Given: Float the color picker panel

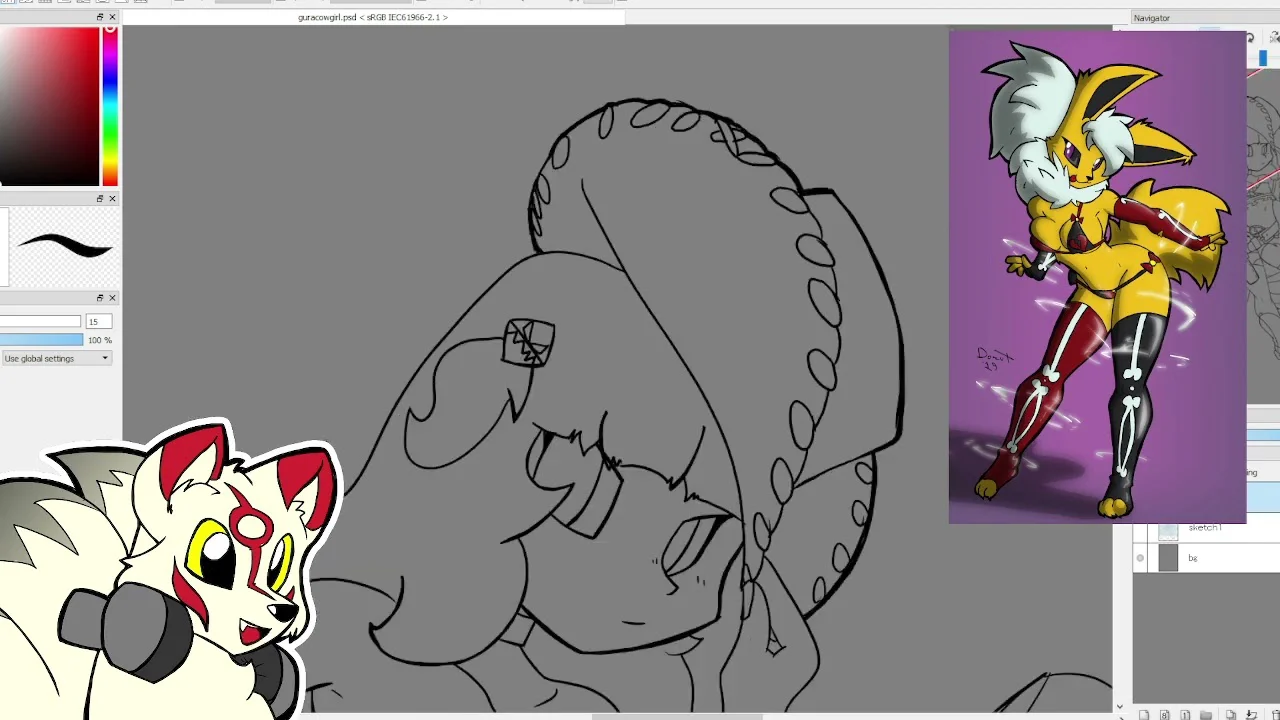Looking at the screenshot, I should point(100,17).
